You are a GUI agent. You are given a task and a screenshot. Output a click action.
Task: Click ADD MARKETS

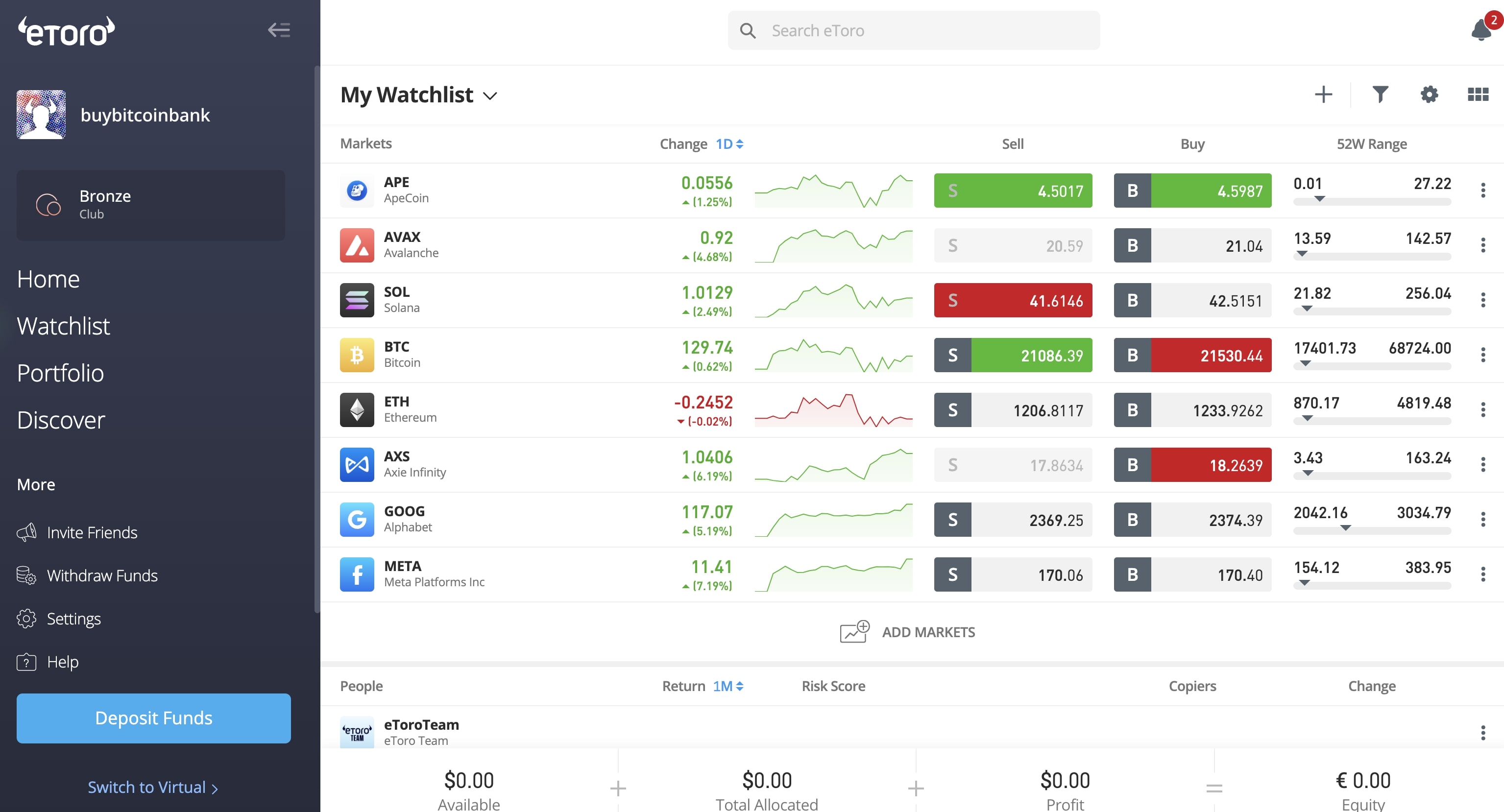907,632
